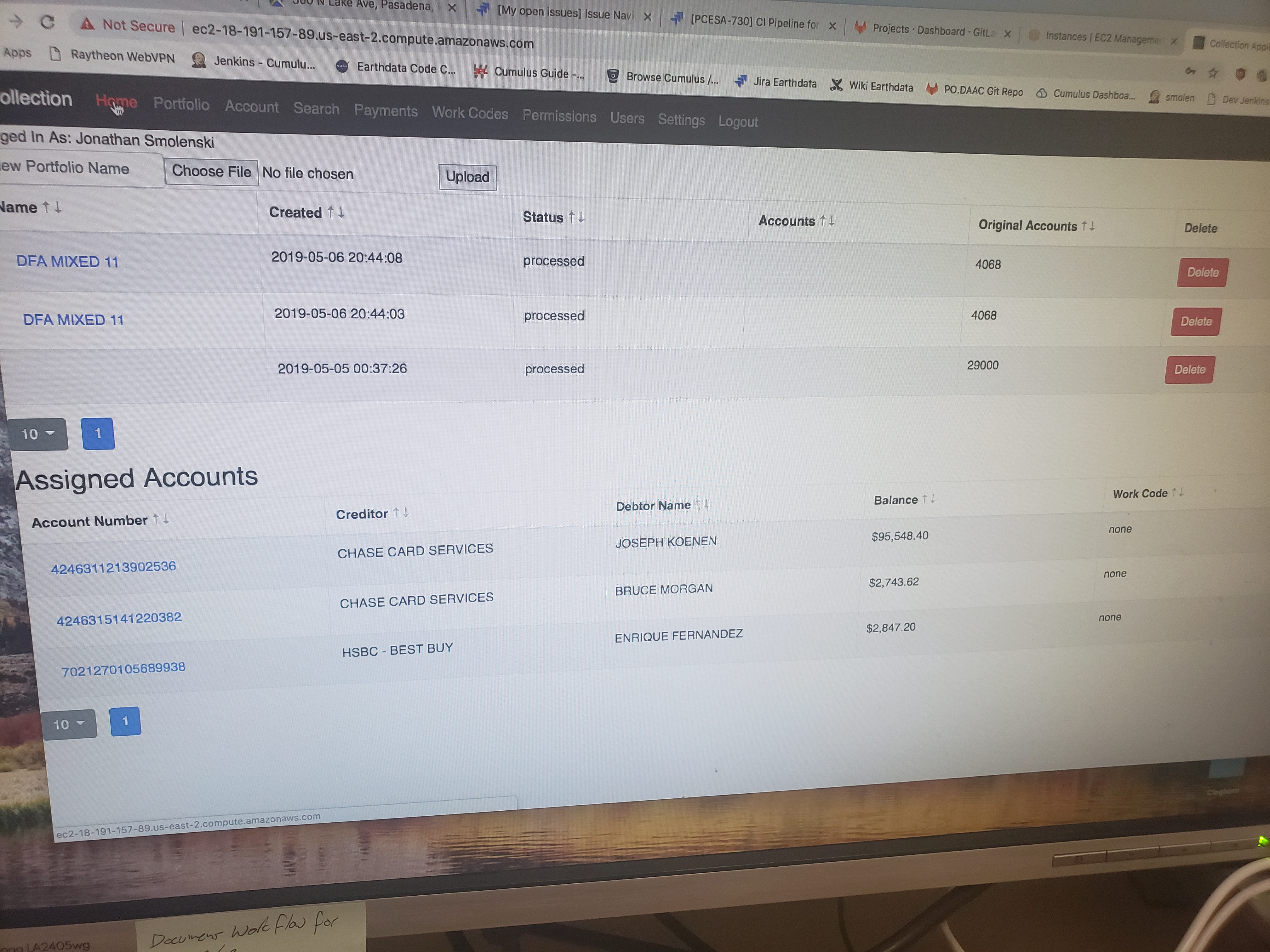
Task: Click the Choose File button
Action: [x=211, y=172]
